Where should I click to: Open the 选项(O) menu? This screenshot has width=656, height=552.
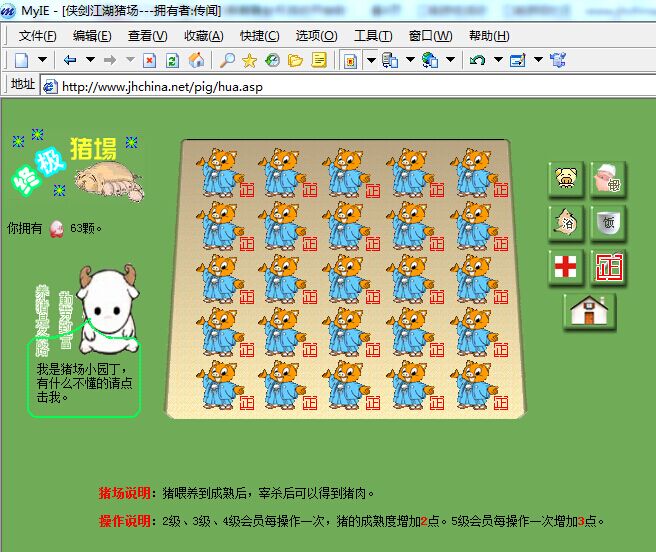point(316,36)
